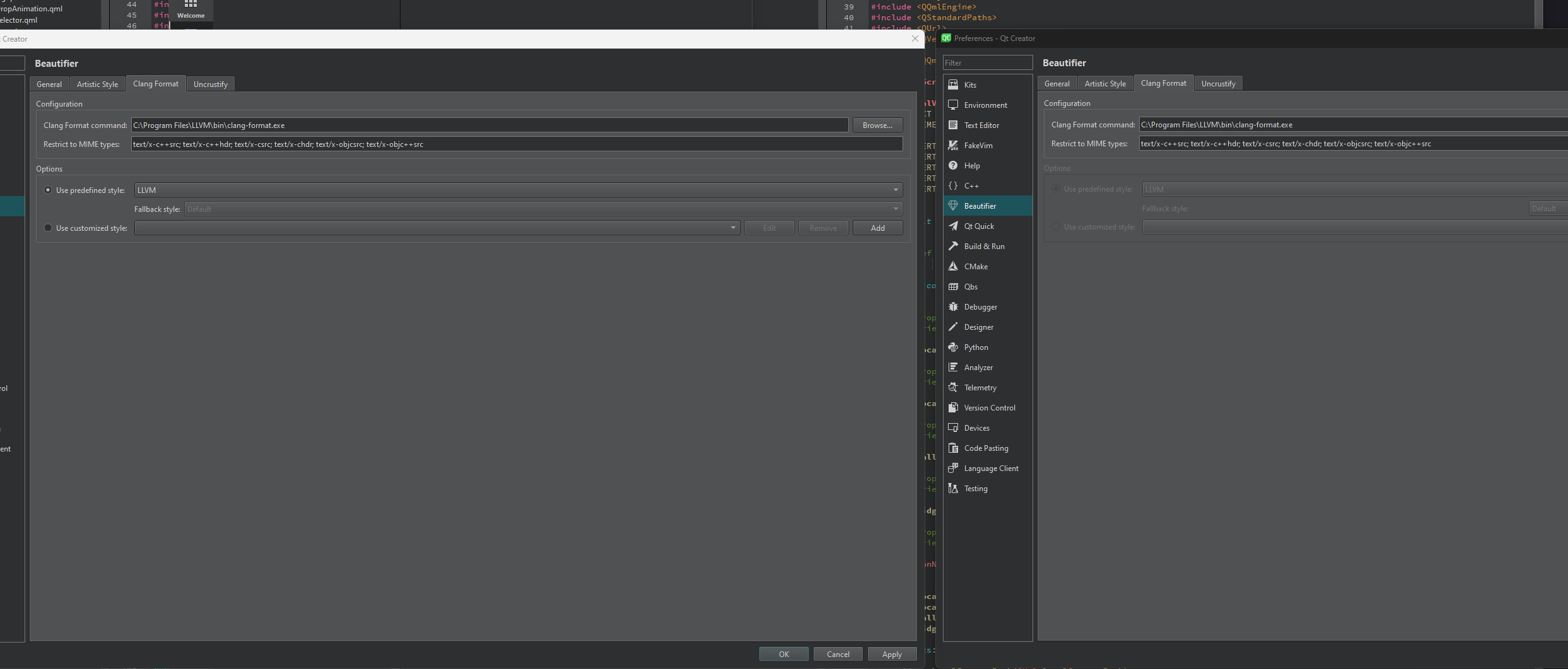Viewport: 1568px width, 669px height.
Task: Switch to the Uncrustify tab
Action: pos(210,84)
